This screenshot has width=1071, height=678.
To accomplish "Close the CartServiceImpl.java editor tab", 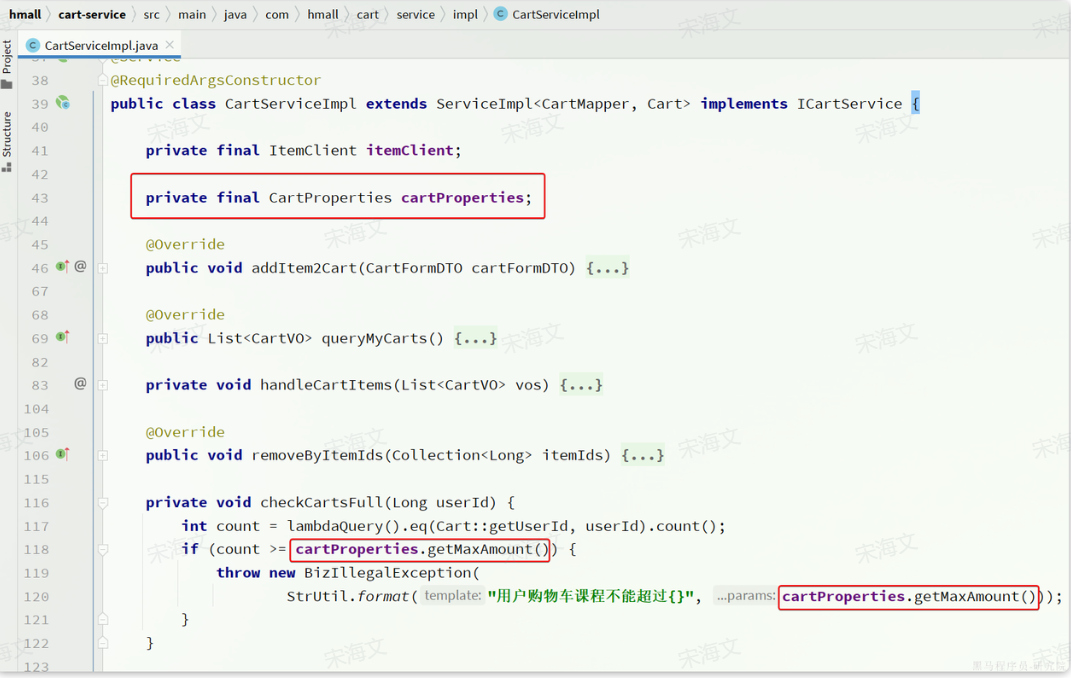I will tap(169, 45).
